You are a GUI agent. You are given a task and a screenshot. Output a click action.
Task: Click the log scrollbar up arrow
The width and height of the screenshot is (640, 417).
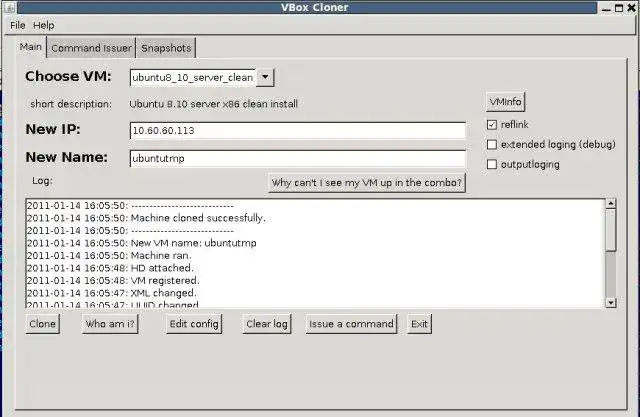611,204
